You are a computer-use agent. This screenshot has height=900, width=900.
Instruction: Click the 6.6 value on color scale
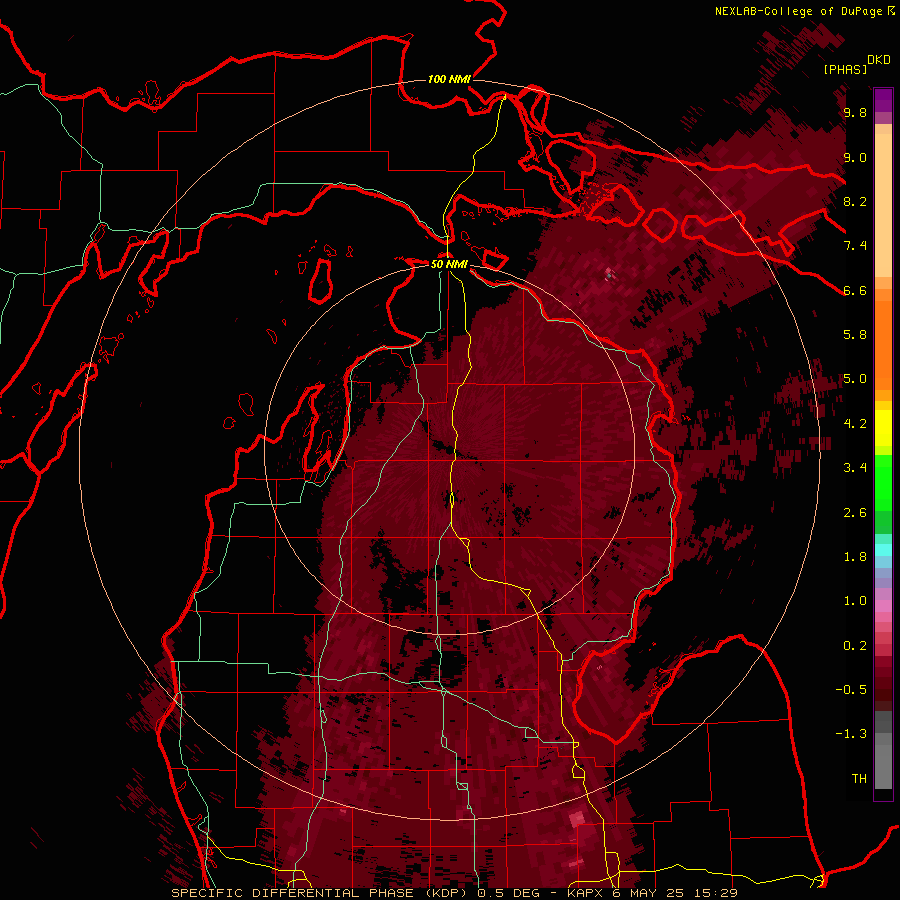click(855, 290)
